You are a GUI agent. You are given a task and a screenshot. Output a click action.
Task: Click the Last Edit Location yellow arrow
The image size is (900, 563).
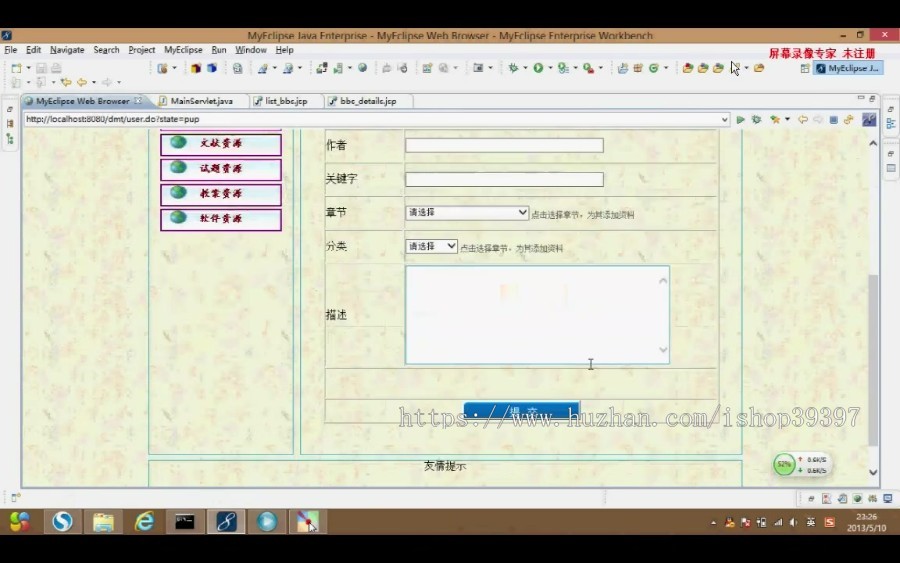point(66,82)
